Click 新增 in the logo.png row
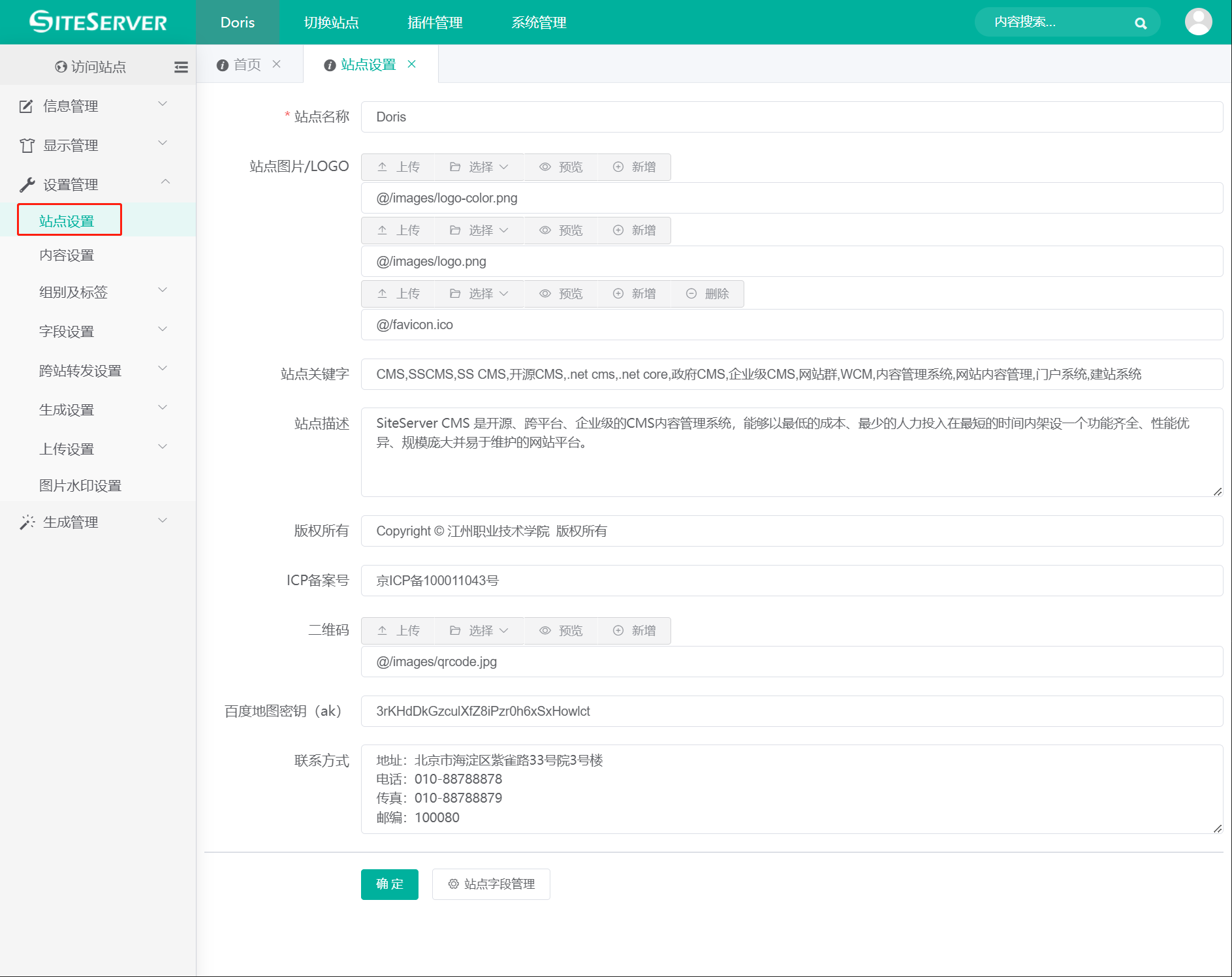 point(634,231)
